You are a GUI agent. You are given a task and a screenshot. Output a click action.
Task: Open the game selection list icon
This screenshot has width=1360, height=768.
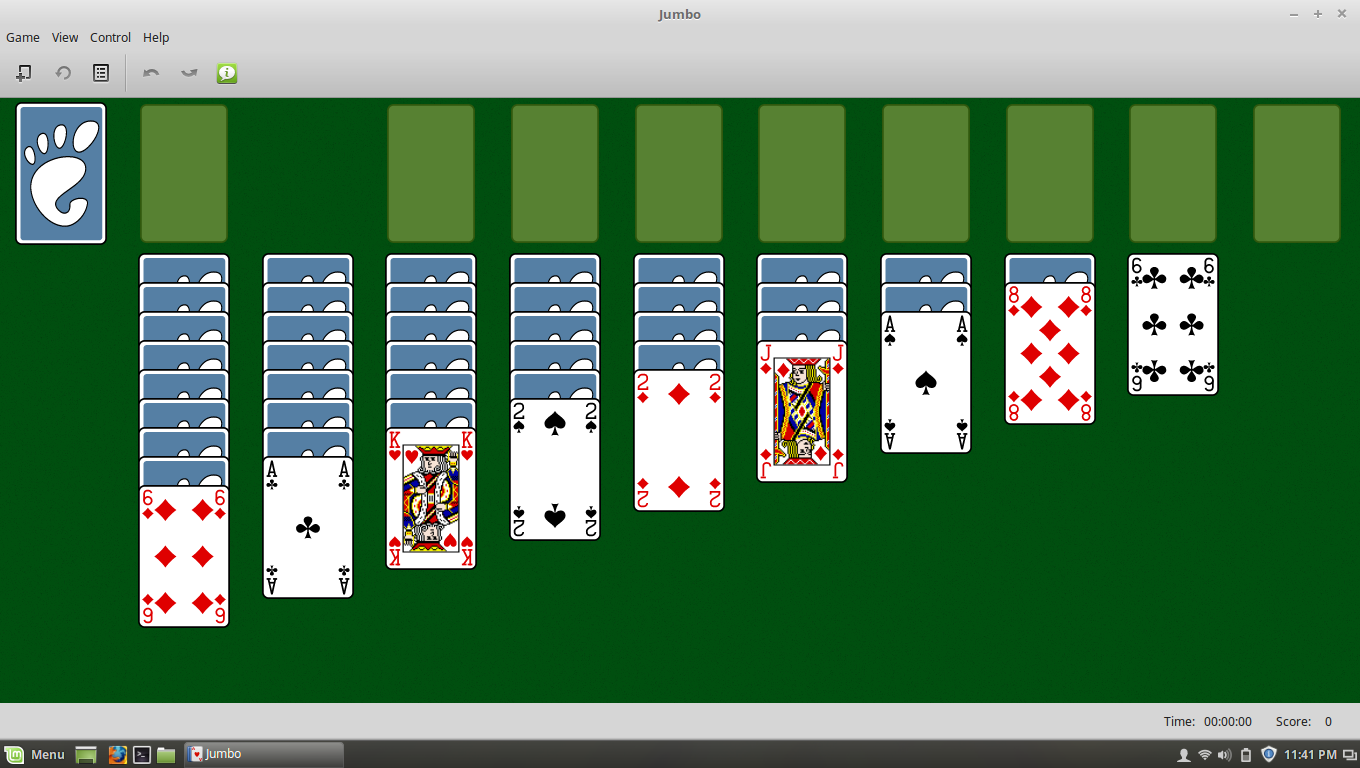(x=100, y=72)
